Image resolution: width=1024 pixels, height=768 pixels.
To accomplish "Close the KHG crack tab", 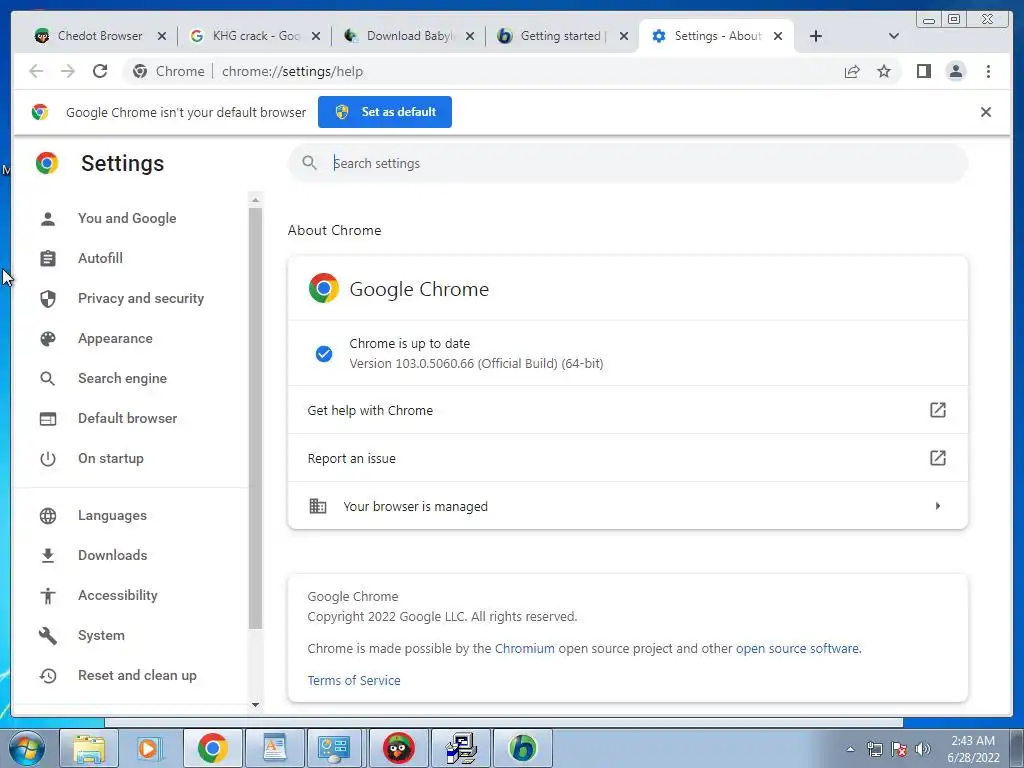I will [316, 36].
